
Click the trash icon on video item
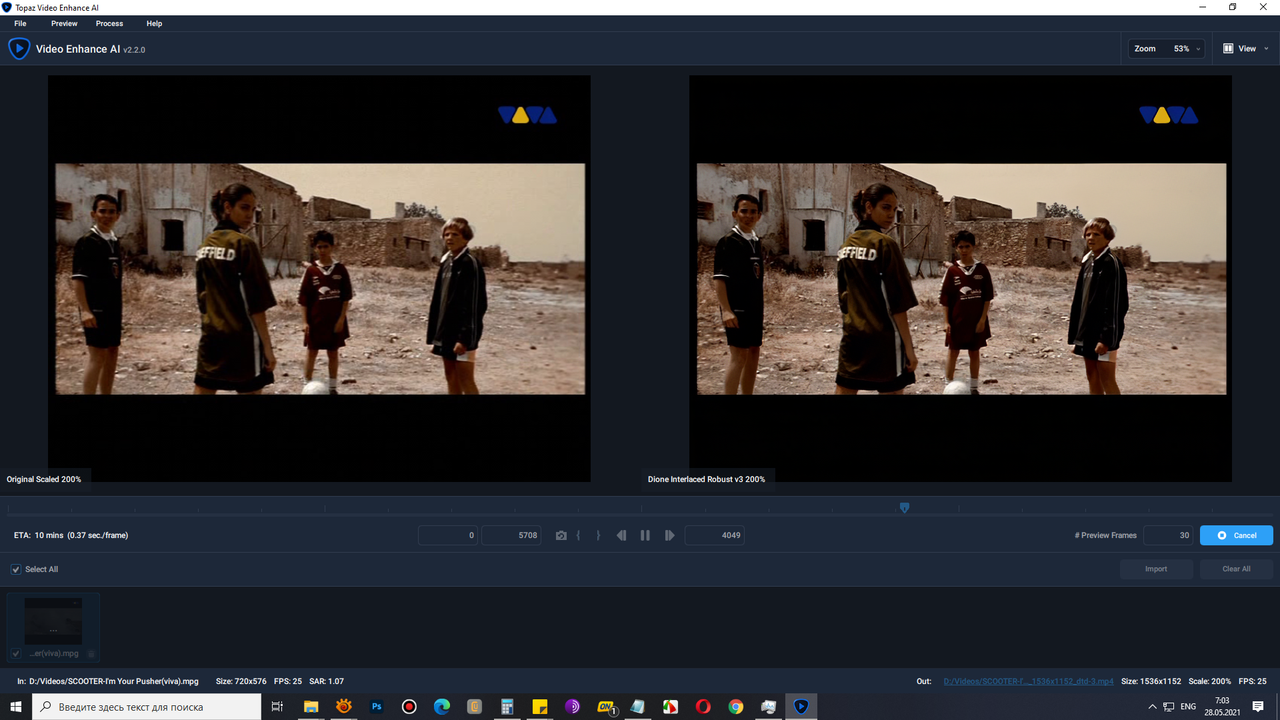91,654
